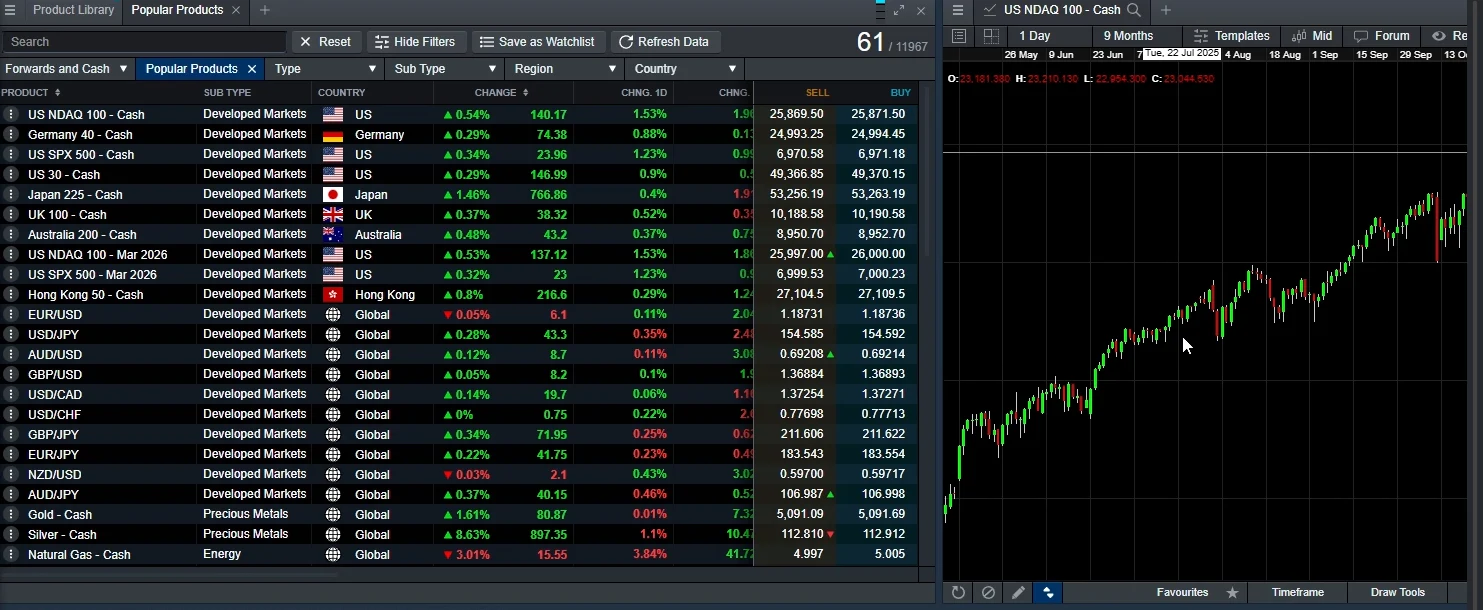1483x610 pixels.
Task: Click the Favourites star icon
Action: pos(1232,593)
